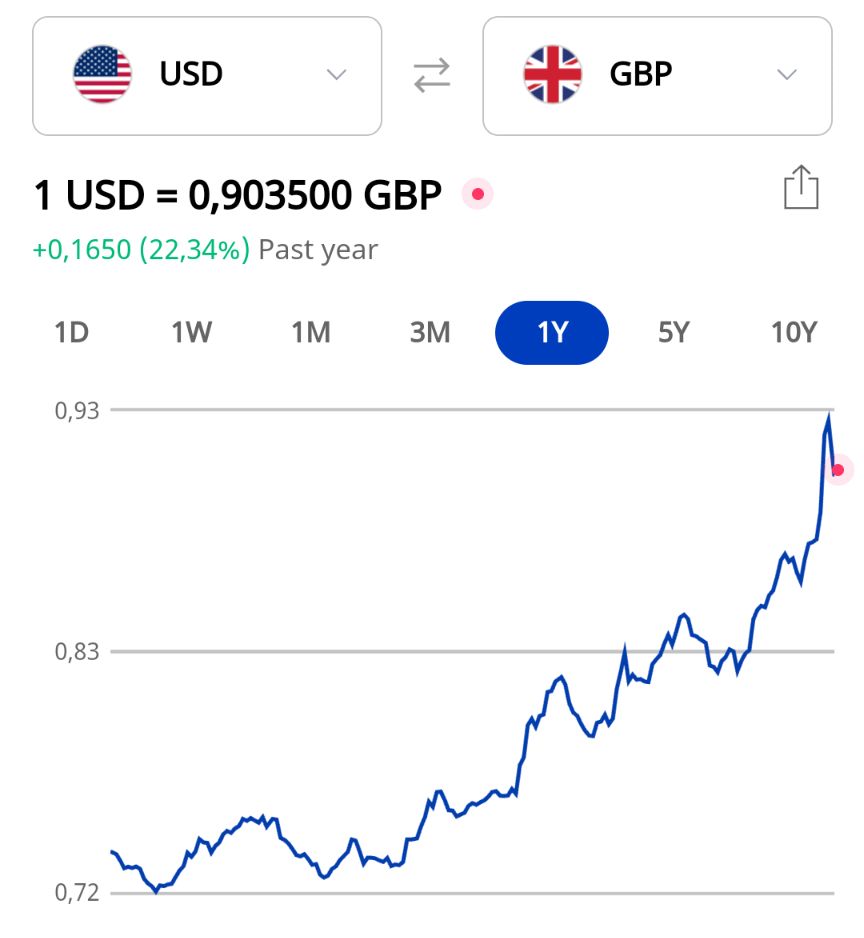This screenshot has width=864, height=938.
Task: Switch chart to 1M range
Action: (311, 332)
